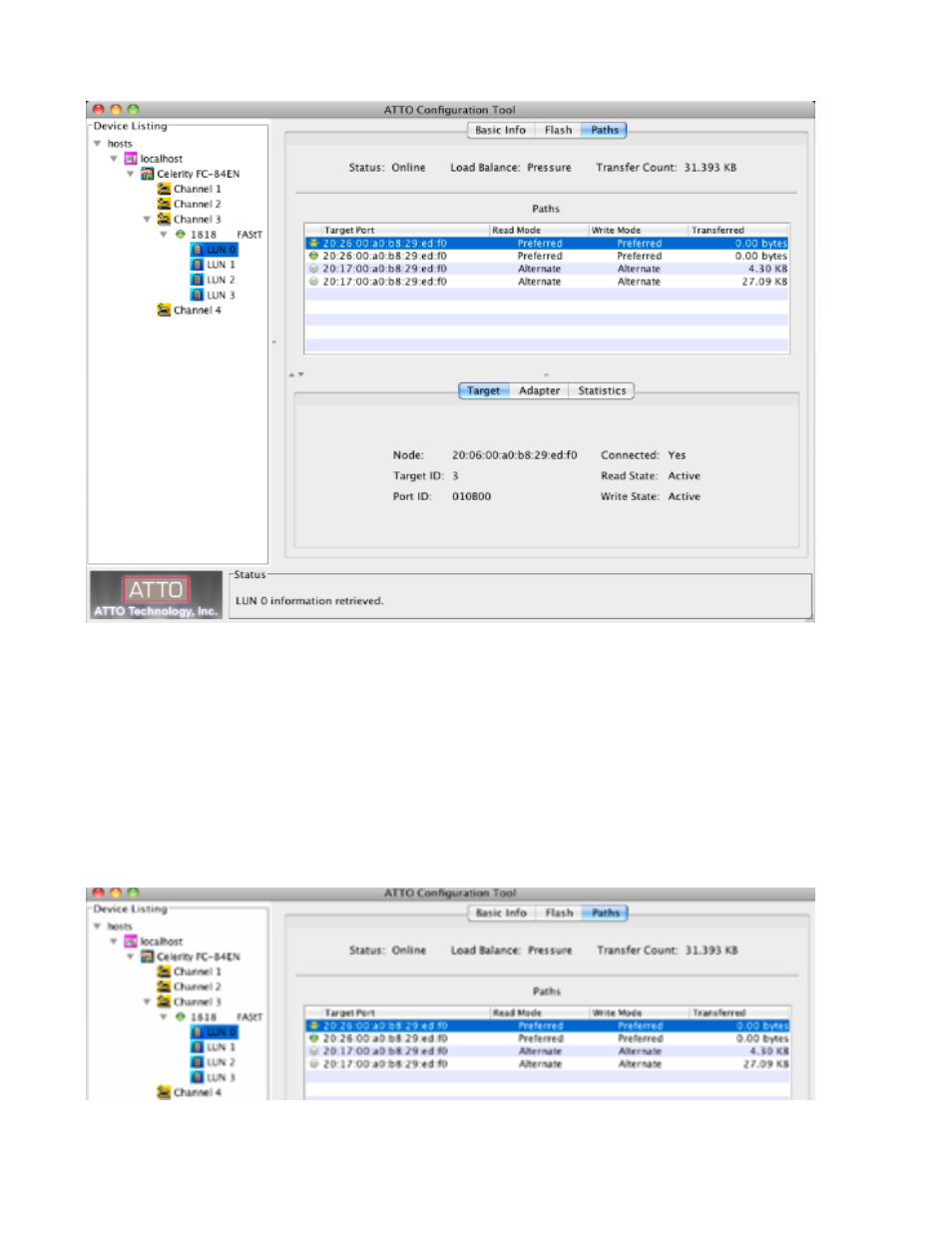The image size is (952, 1233).
Task: Click Channel 4 icon in lower window
Action: [164, 1092]
